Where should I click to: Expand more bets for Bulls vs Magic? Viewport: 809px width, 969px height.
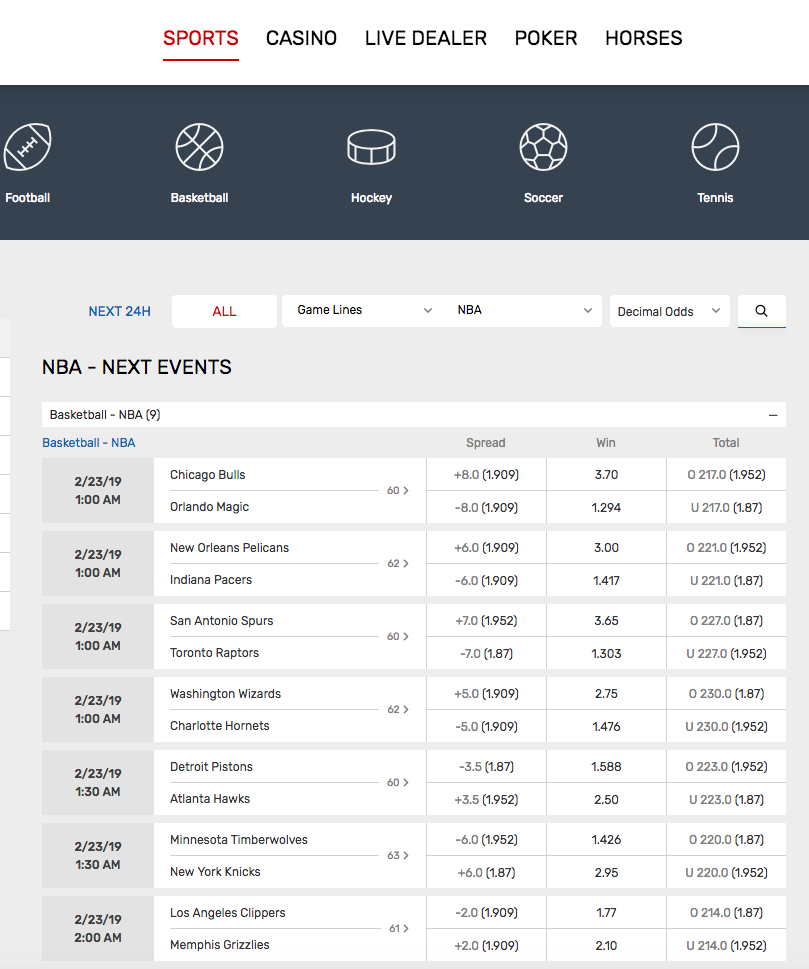pyautogui.click(x=397, y=491)
